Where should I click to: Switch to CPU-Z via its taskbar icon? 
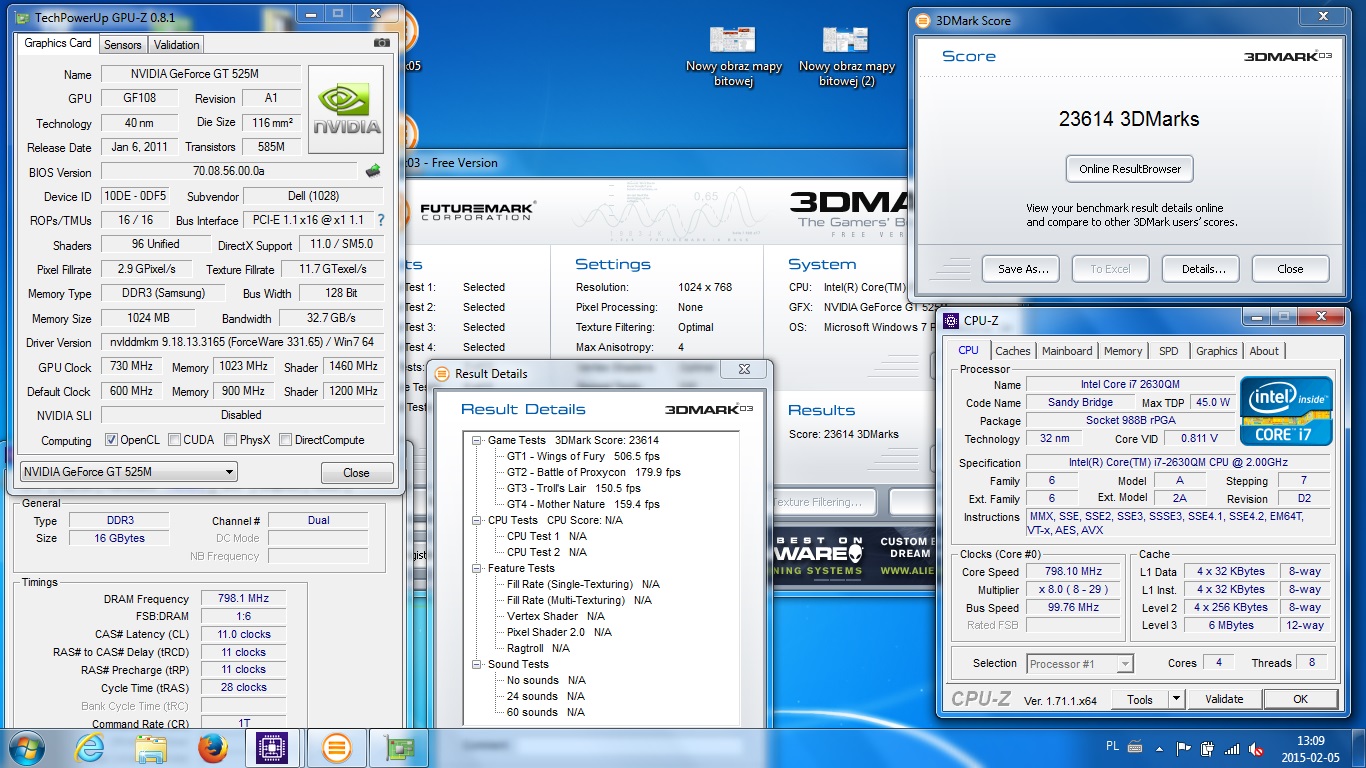coord(272,748)
